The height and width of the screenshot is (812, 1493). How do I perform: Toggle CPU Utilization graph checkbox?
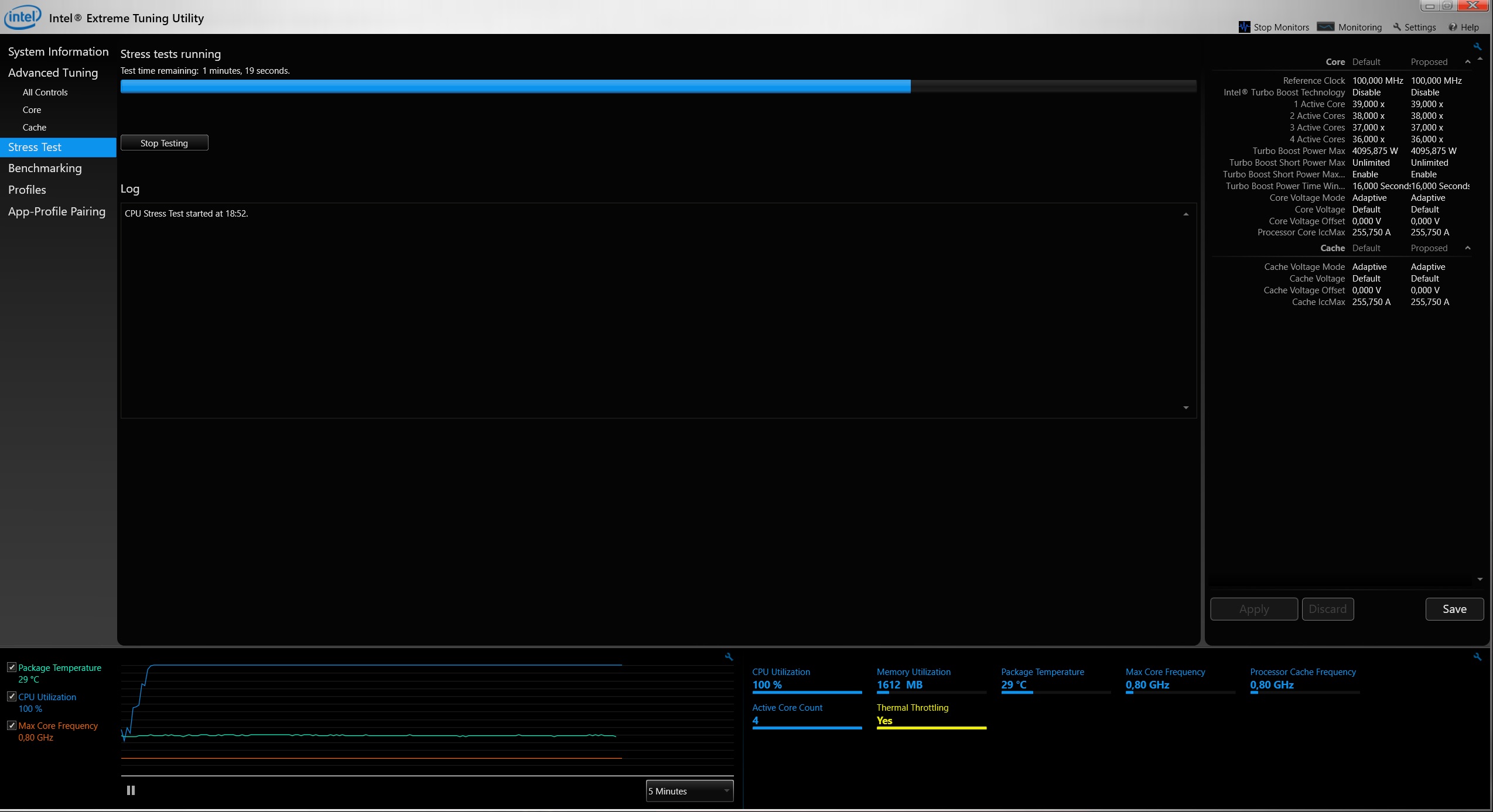(x=12, y=697)
